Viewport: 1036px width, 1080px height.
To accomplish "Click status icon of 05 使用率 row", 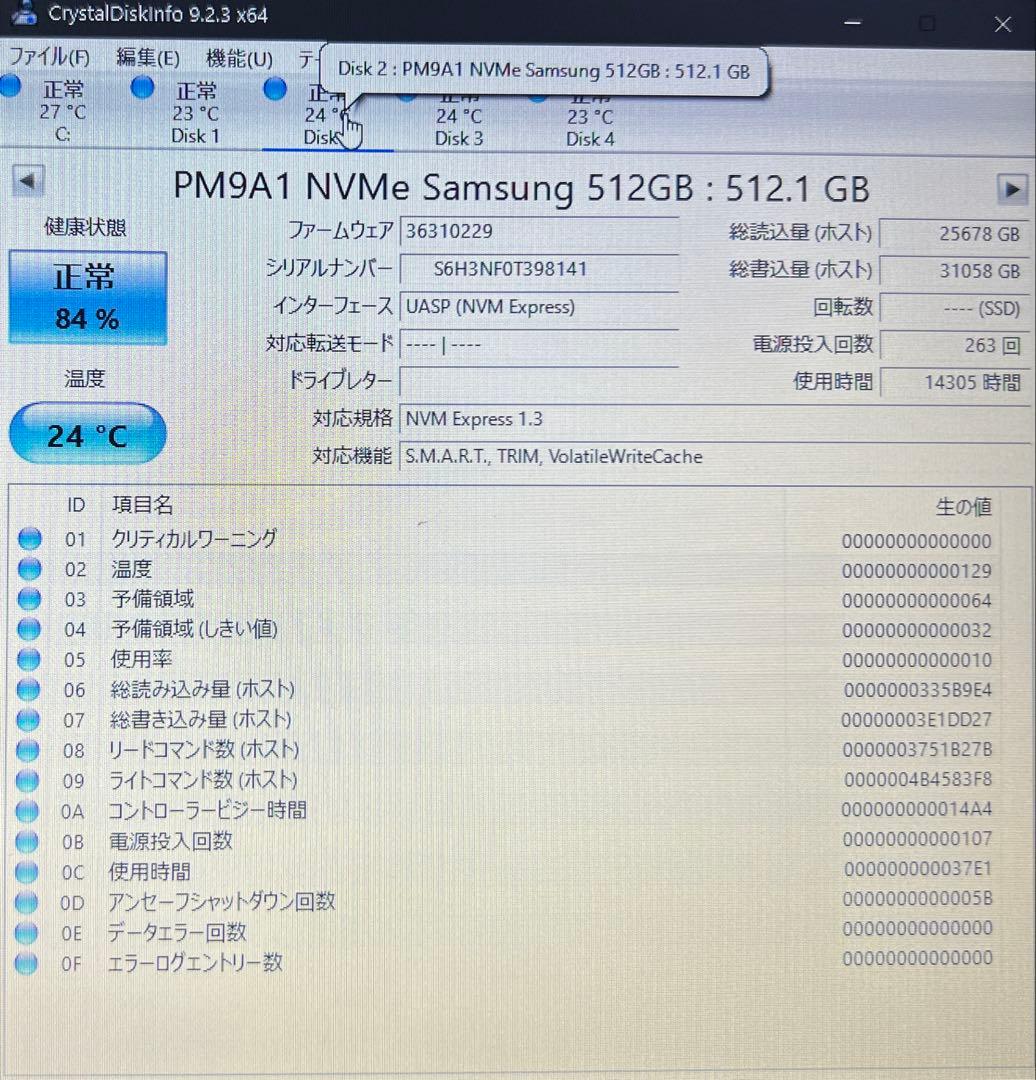I will point(29,659).
